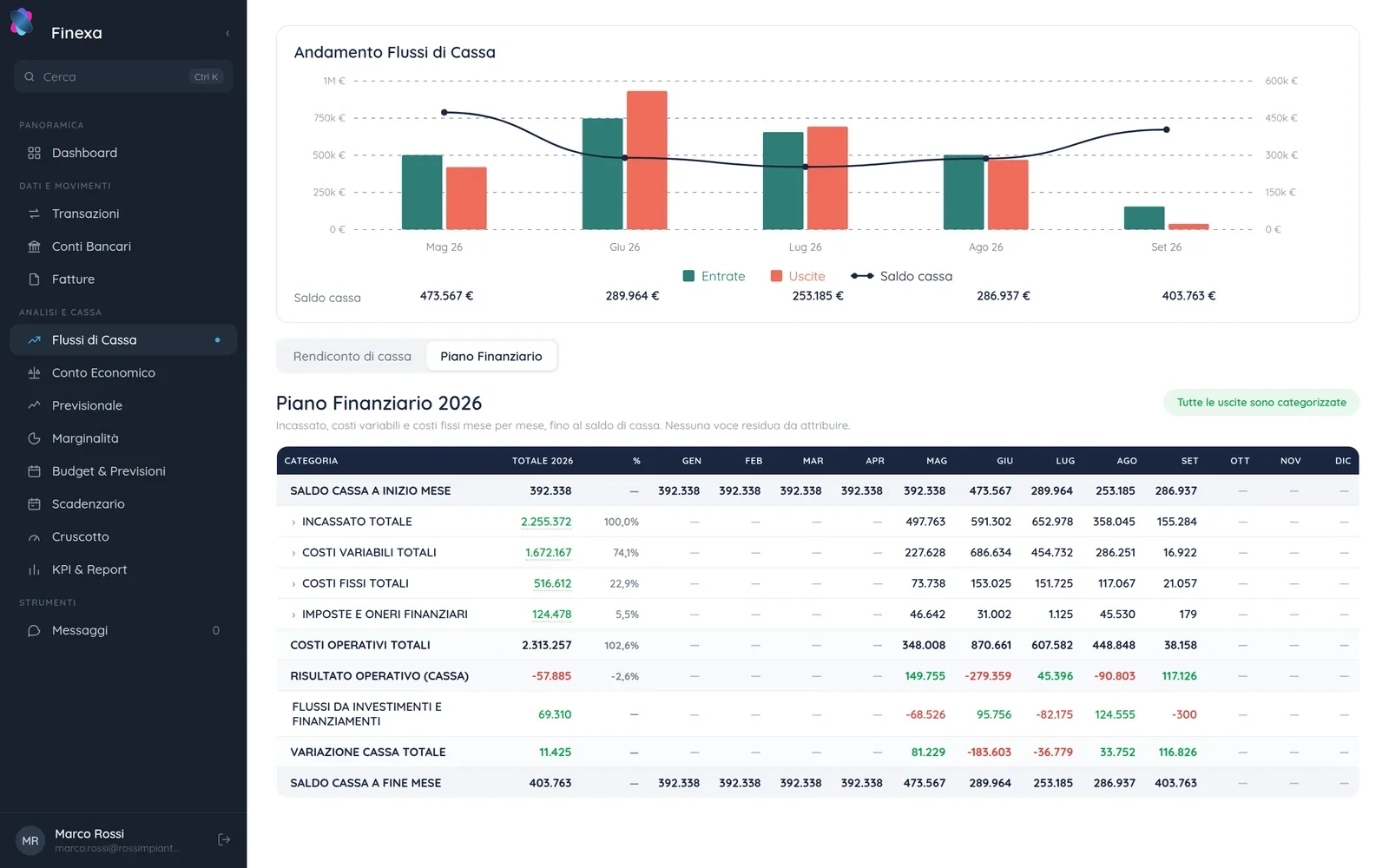Navigate to the Fatture label
The height and width of the screenshot is (868, 1389).
(73, 279)
